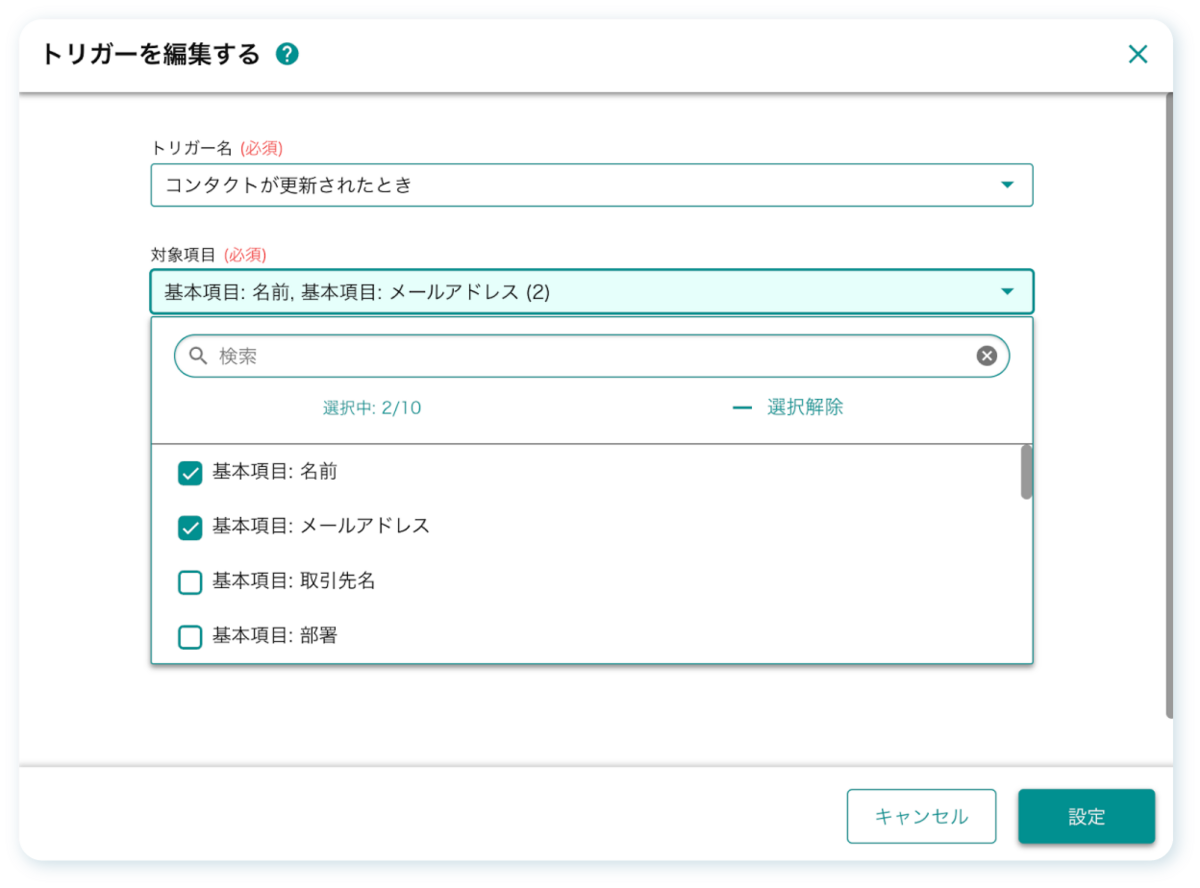Clear the search field with X icon
Image resolution: width=1200 pixels, height=888 pixels.
pyautogui.click(x=987, y=356)
